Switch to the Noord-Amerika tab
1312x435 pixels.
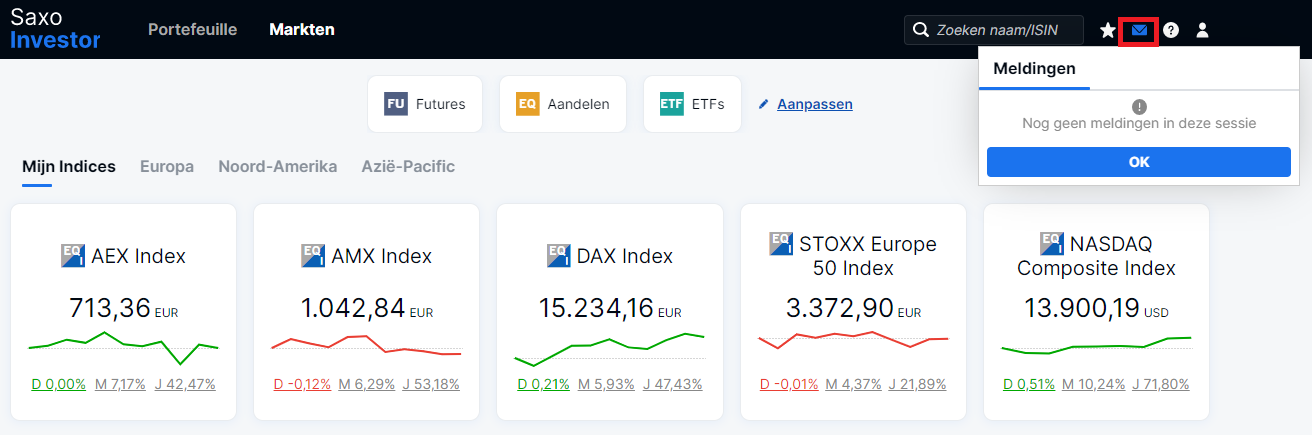[x=278, y=167]
